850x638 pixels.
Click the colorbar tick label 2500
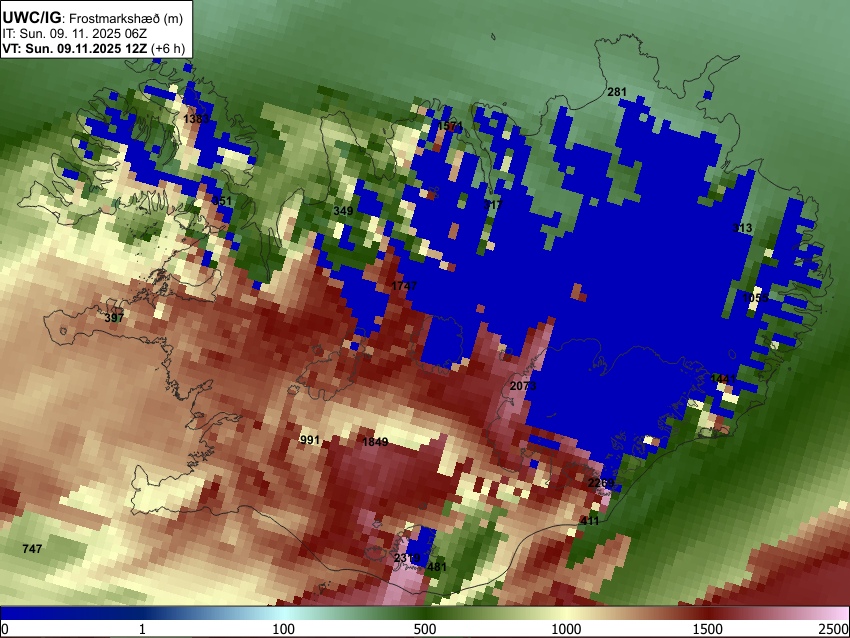(834, 629)
